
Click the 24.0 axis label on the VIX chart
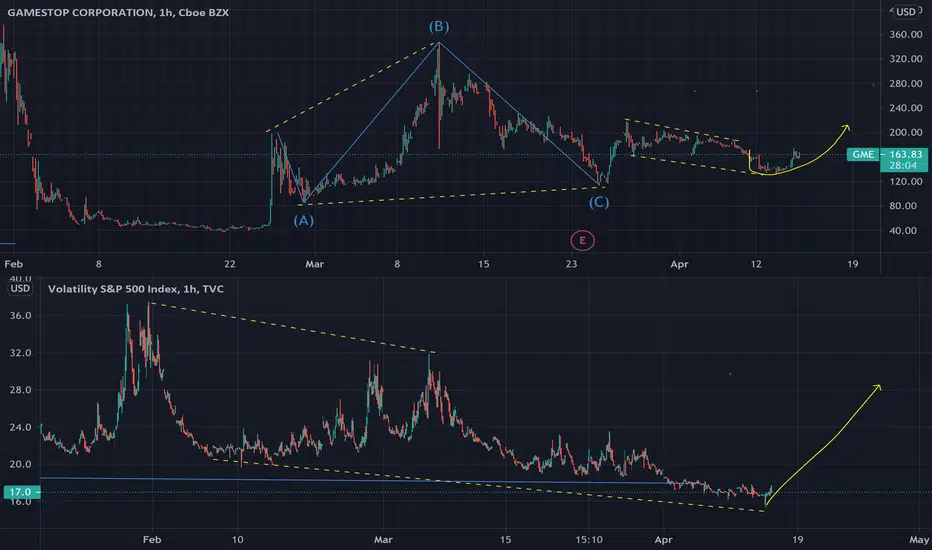(x=20, y=427)
